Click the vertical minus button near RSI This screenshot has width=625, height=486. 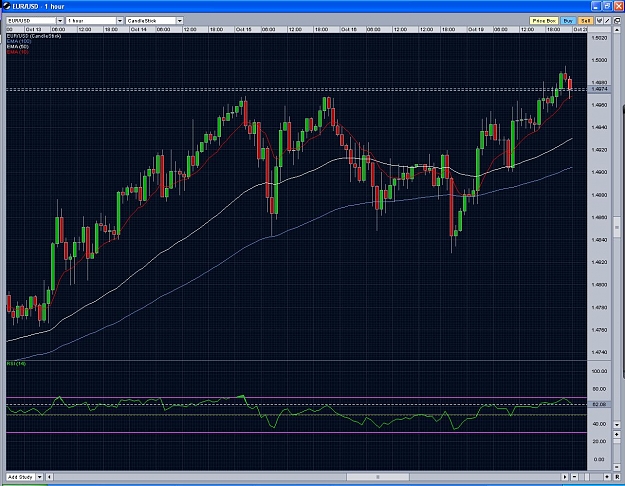[x=617, y=467]
